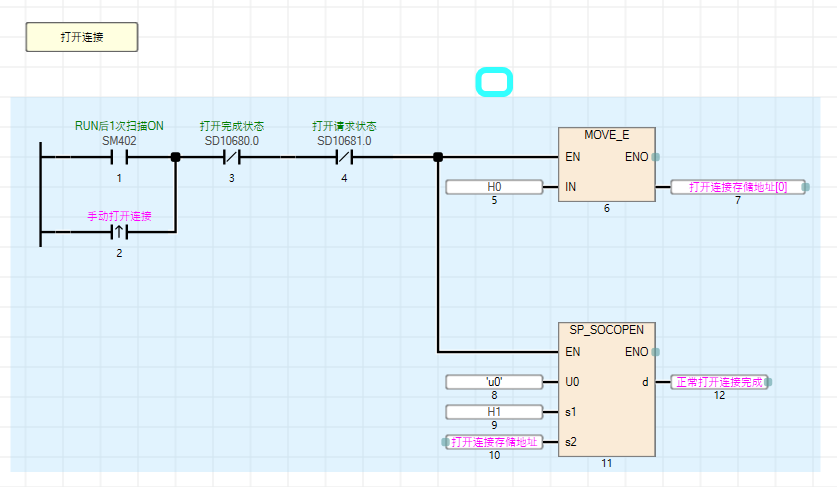Click the 打开连接存储地址[0] output variable
Viewport: 837px width, 487px height.
737,187
